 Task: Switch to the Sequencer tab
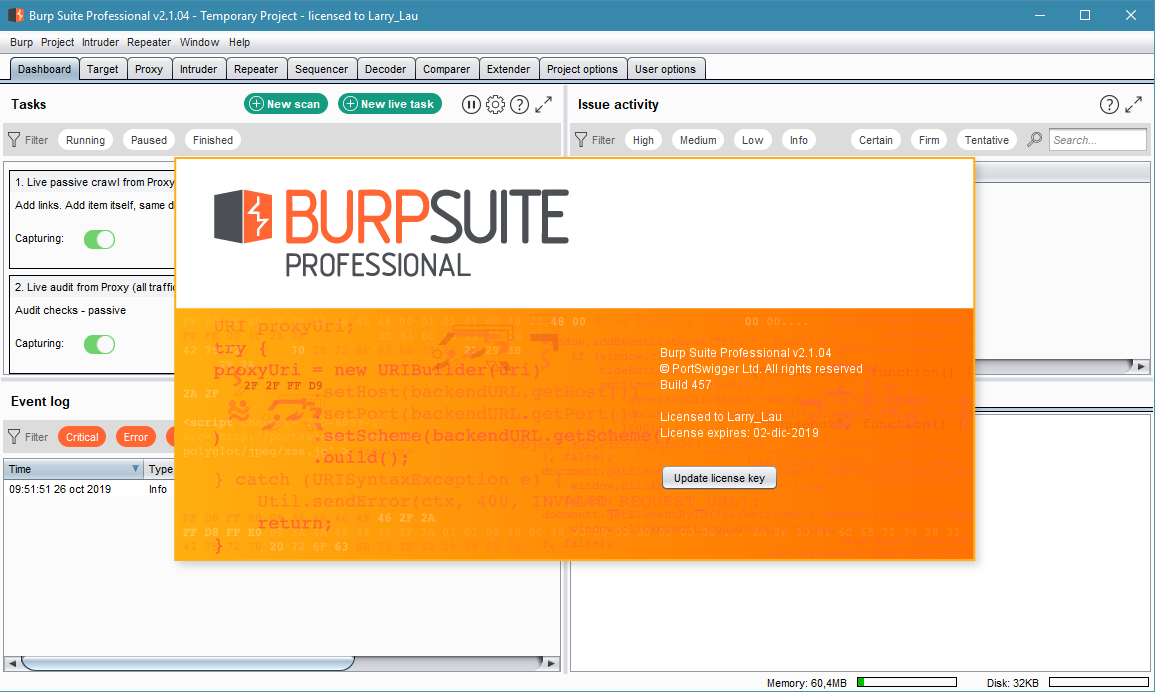tap(322, 69)
